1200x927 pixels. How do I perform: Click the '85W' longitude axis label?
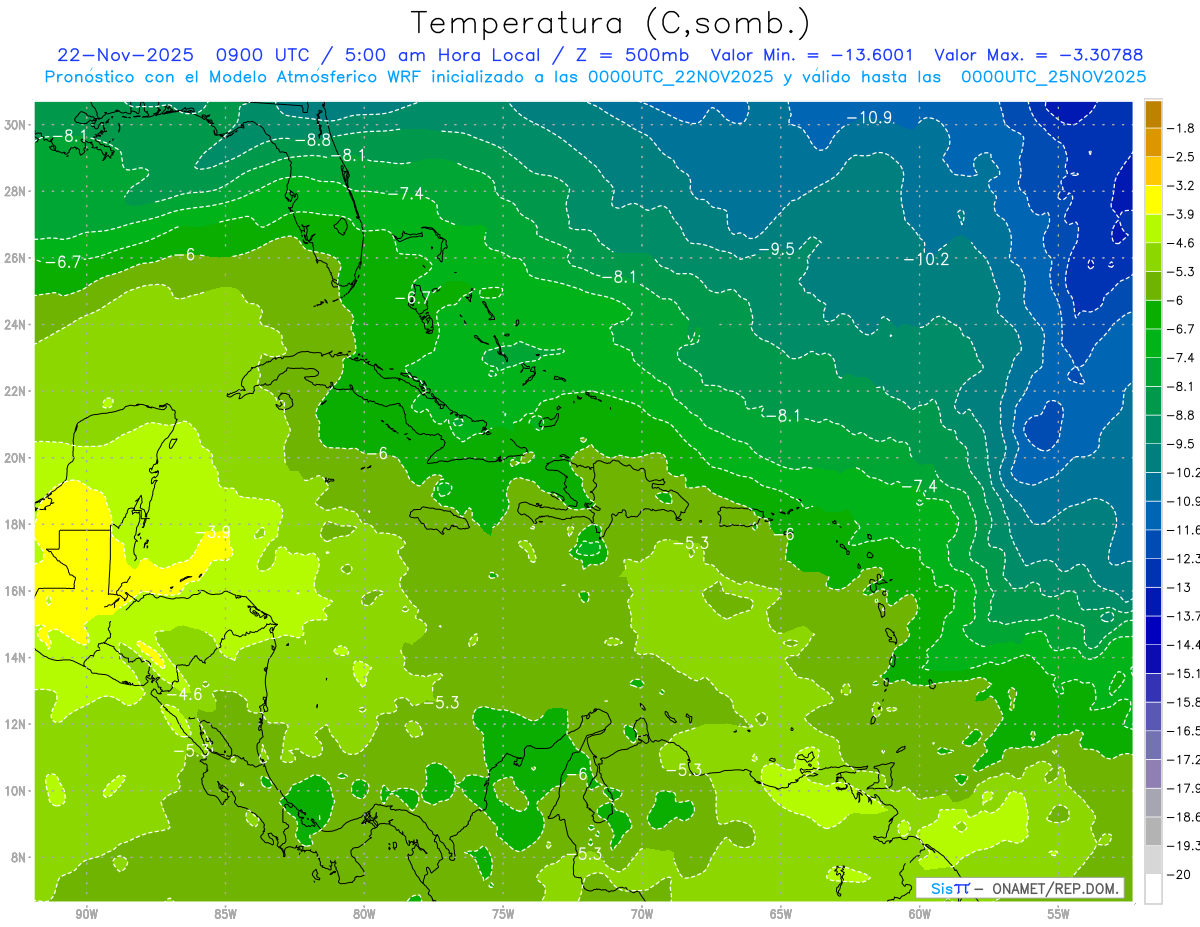pyautogui.click(x=225, y=914)
